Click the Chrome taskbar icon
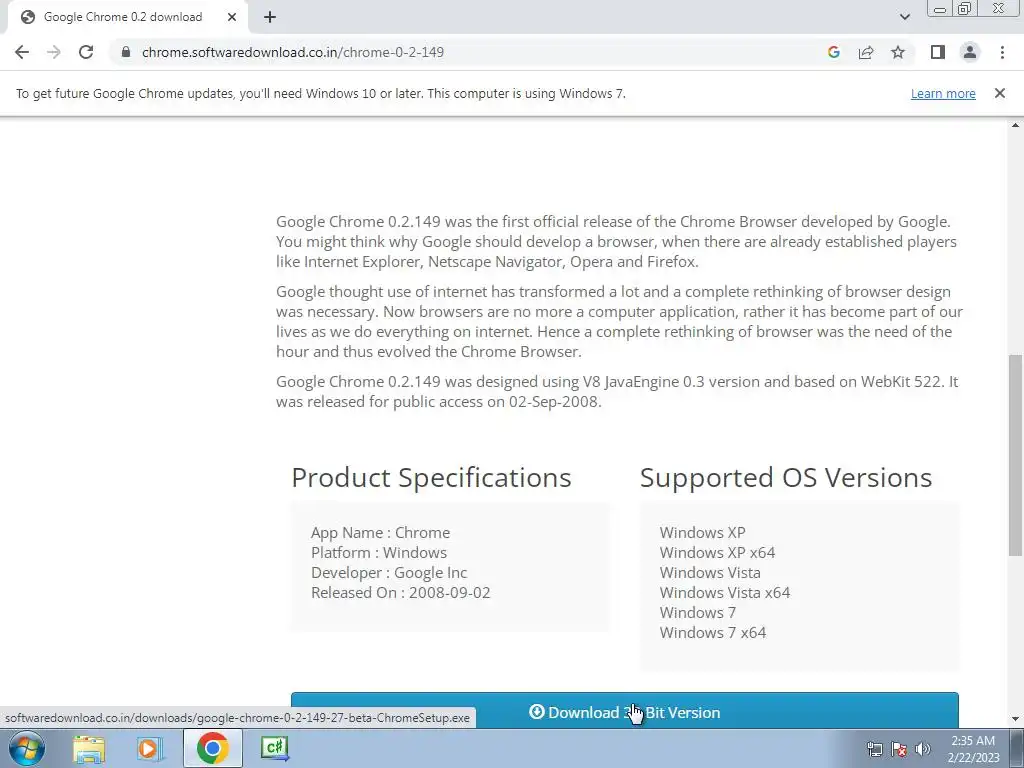 212,748
